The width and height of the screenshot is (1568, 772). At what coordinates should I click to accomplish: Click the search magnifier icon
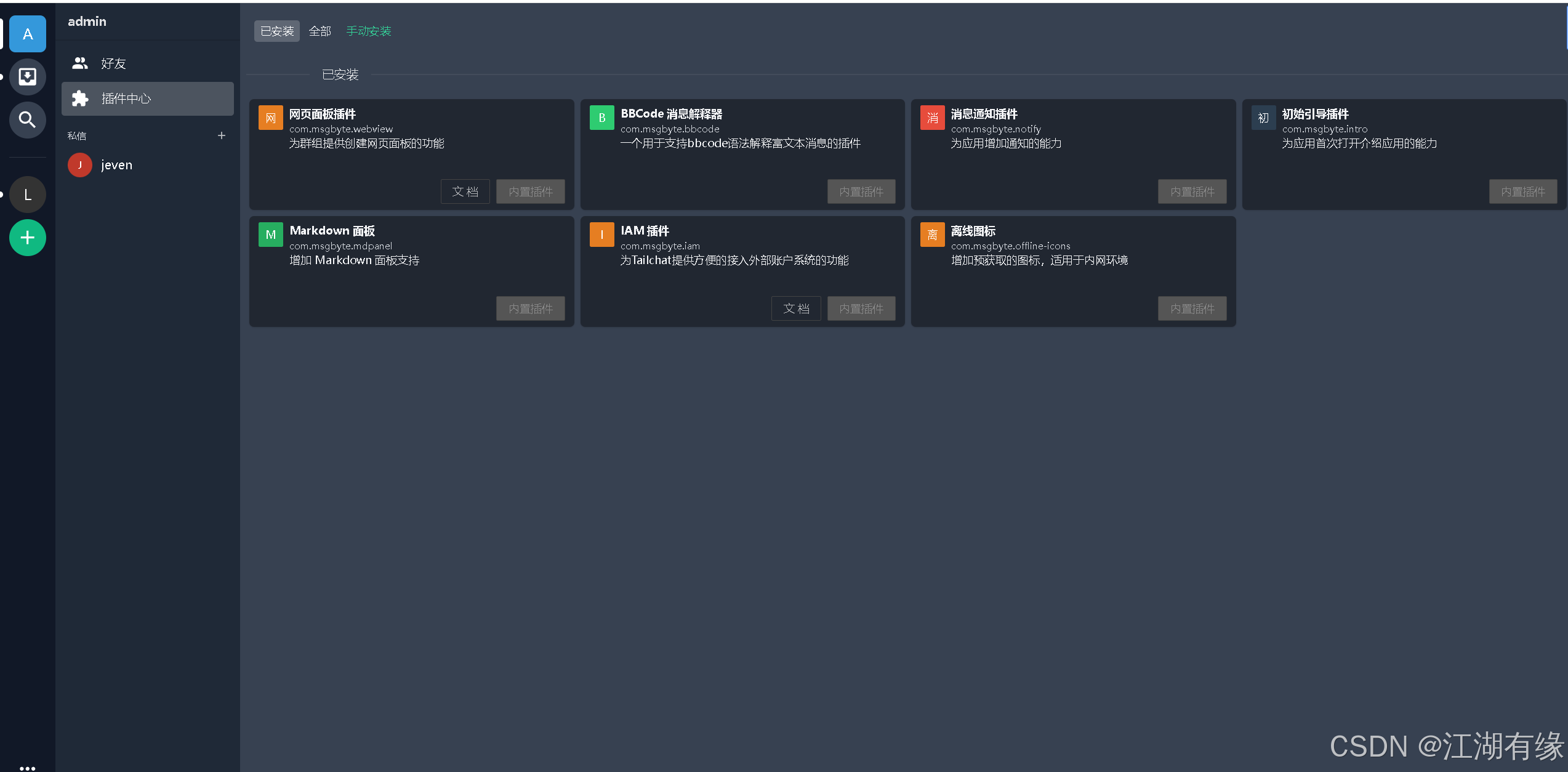pos(27,119)
